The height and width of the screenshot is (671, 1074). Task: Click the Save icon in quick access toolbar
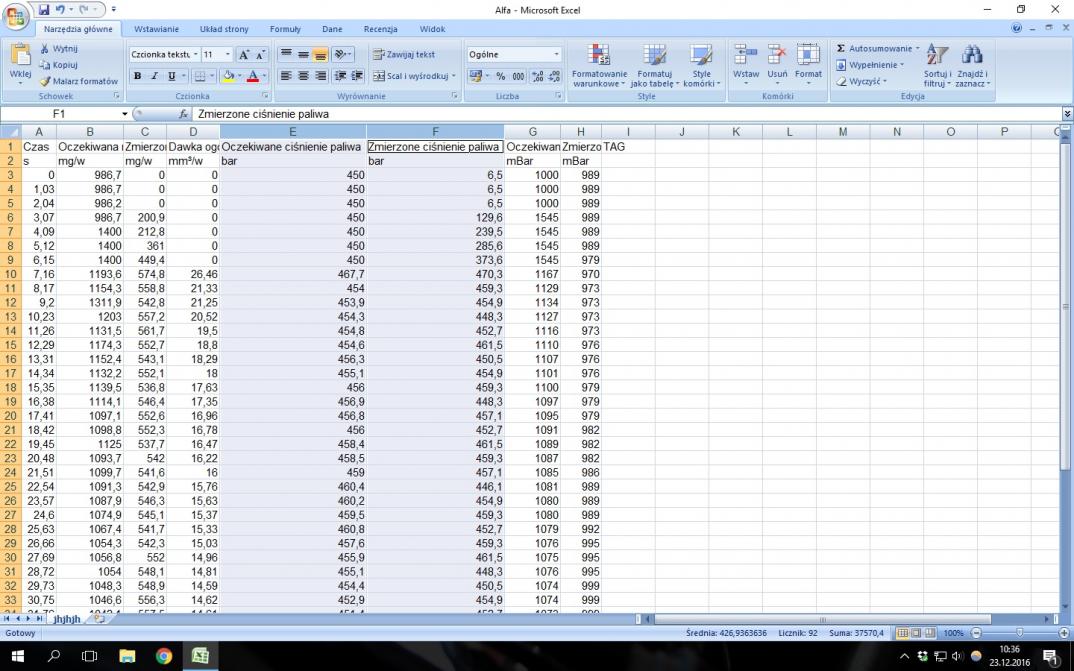44,9
